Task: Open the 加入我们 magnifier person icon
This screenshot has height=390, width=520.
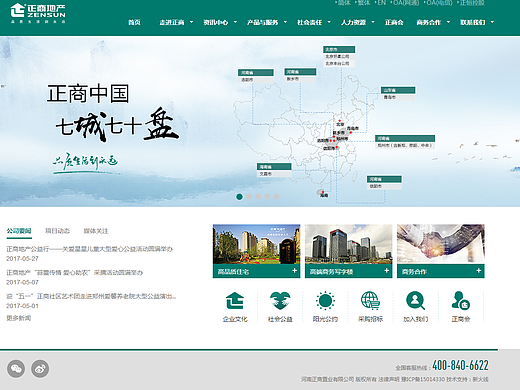Action: tap(415, 301)
